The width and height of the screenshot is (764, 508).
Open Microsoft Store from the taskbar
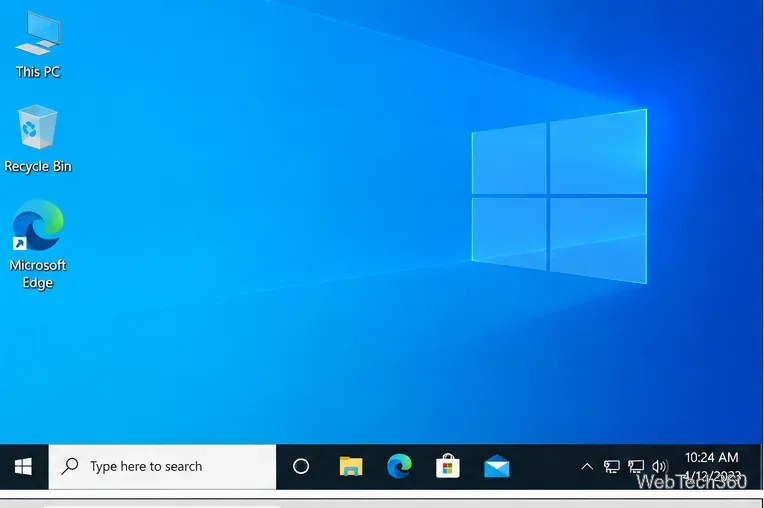click(x=448, y=467)
